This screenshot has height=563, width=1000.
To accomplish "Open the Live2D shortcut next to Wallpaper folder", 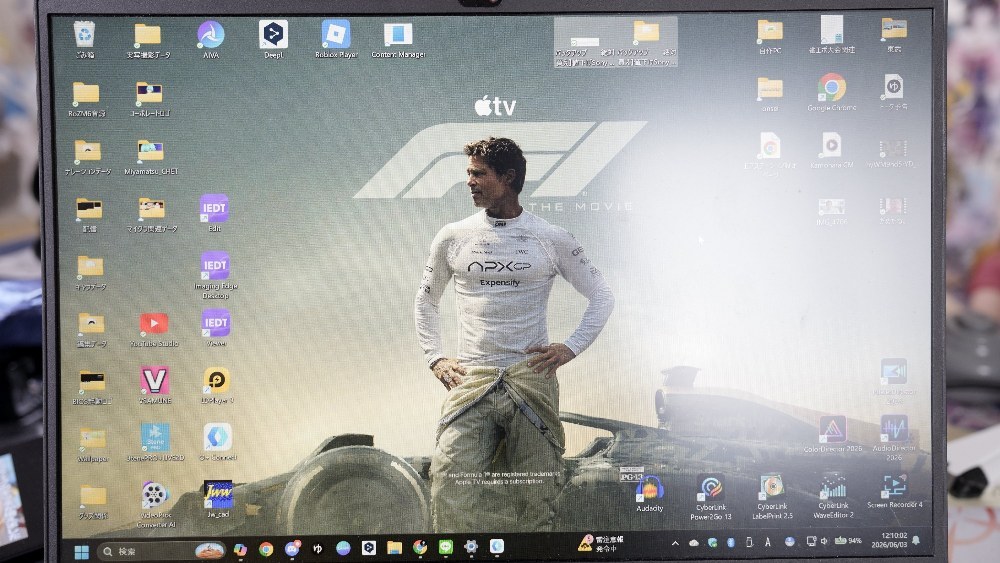I will click(x=155, y=441).
